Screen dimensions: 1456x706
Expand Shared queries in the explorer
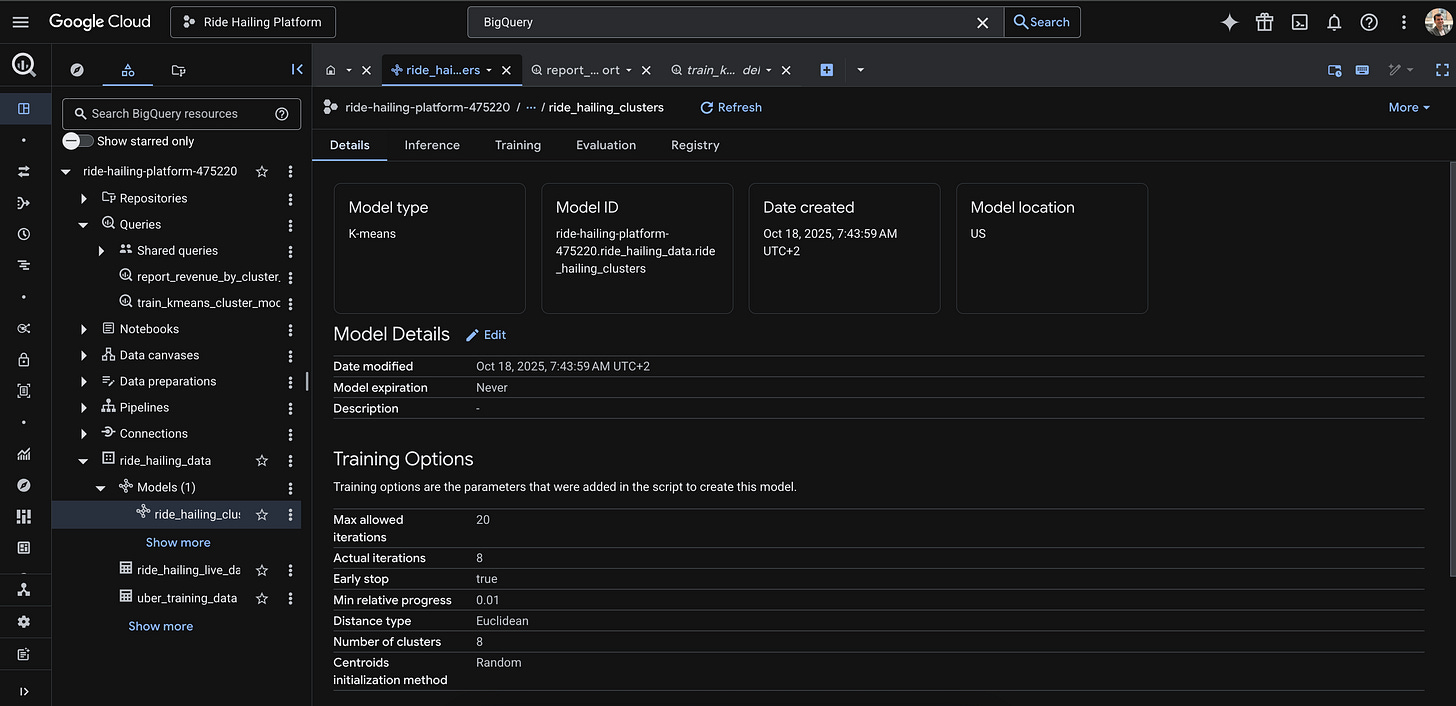[101, 250]
